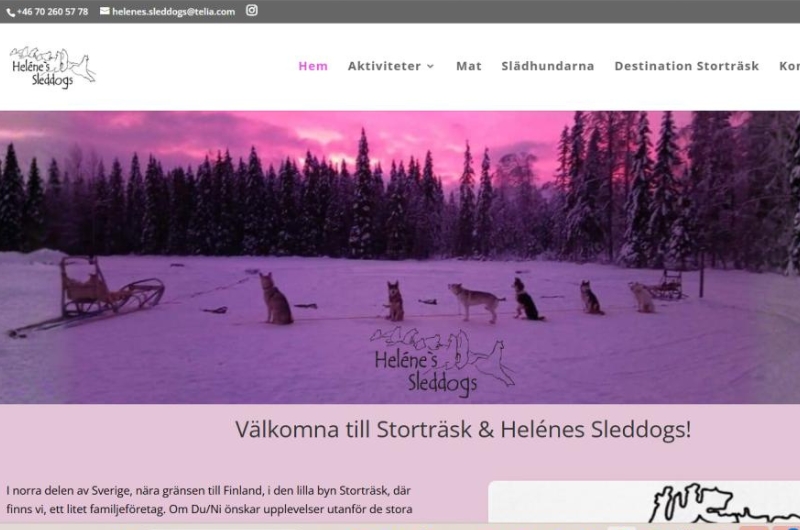800x530 pixels.
Task: Open Destination Storträsk page
Action: pos(686,66)
